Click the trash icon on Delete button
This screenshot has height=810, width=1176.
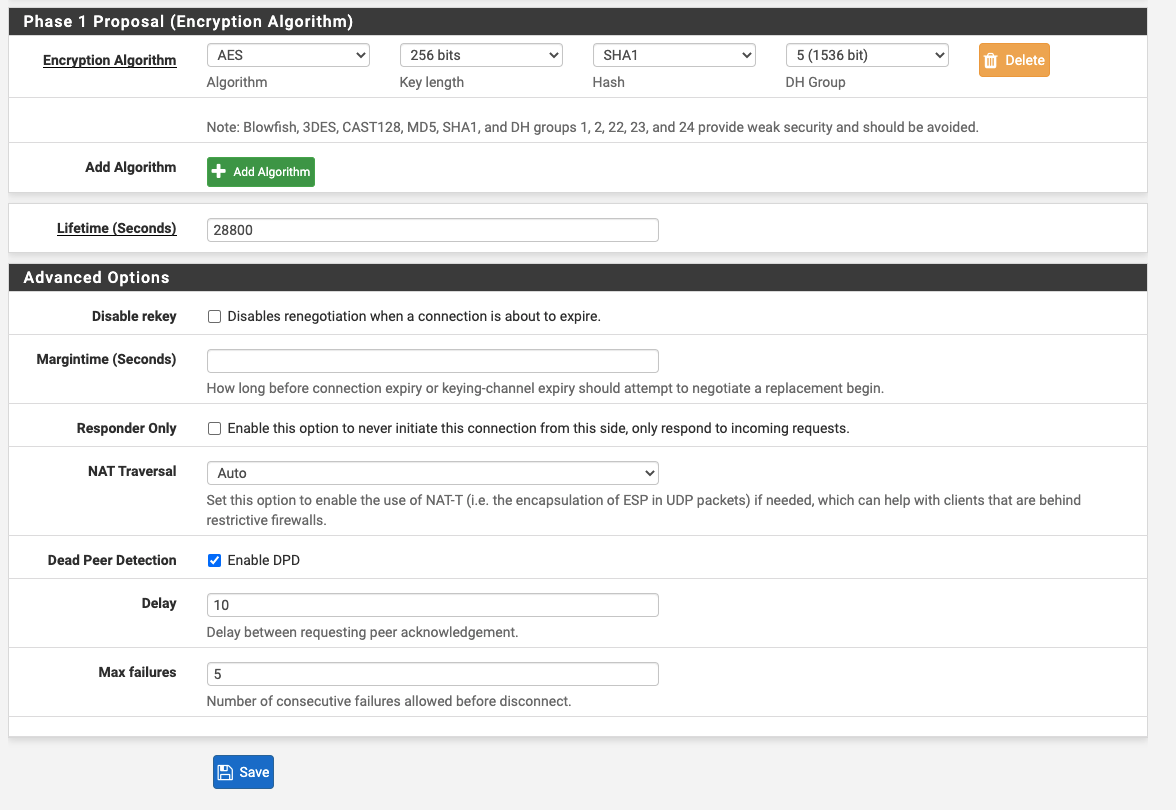click(x=990, y=60)
